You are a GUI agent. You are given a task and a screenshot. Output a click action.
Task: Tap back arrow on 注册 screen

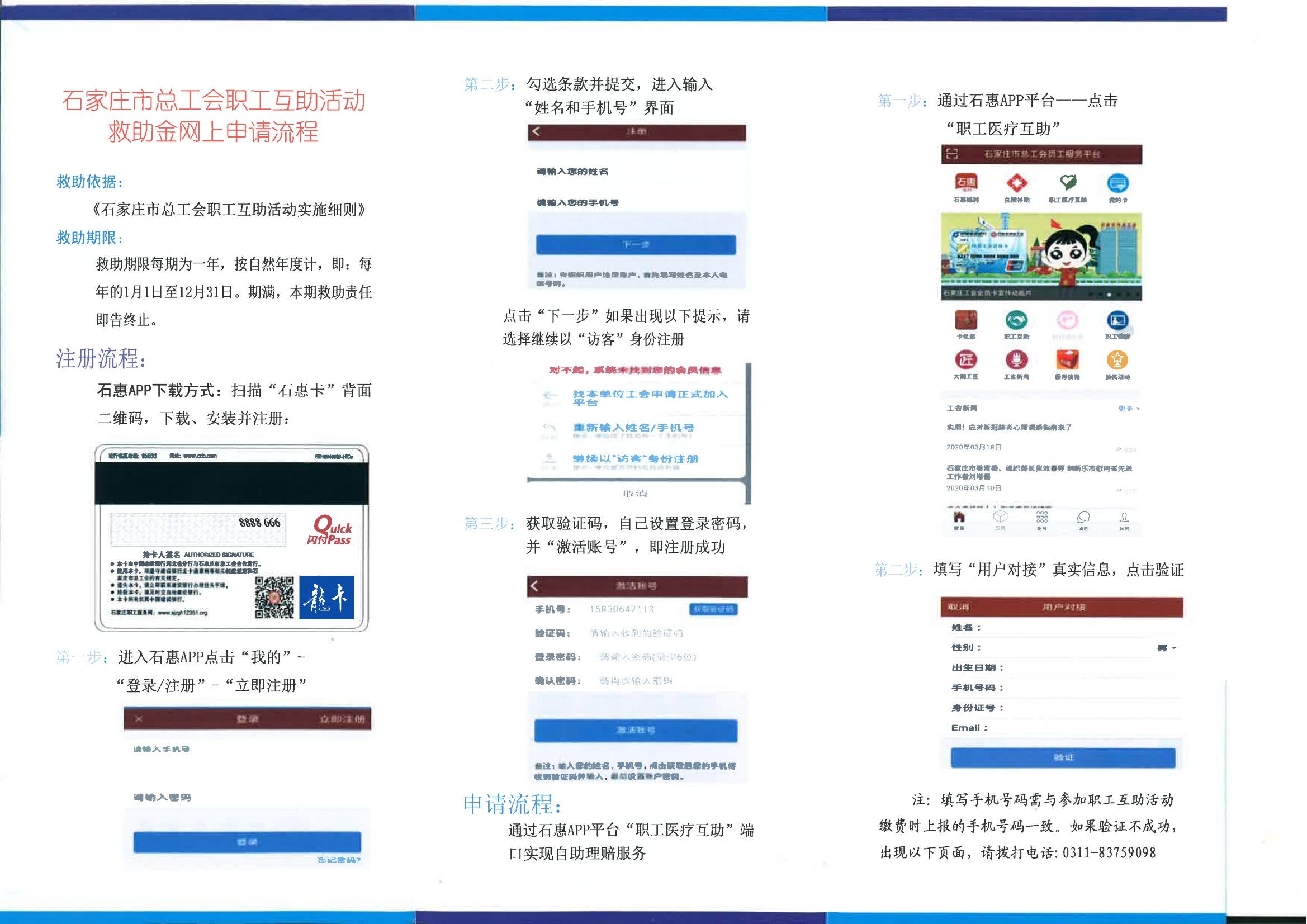(536, 131)
